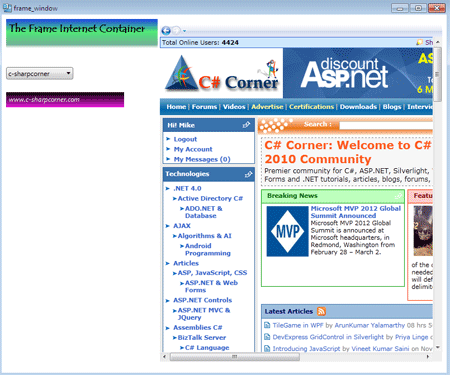This screenshot has width=450, height=375.
Task: Open ASP.NET & Web Forms category
Action: point(211,286)
